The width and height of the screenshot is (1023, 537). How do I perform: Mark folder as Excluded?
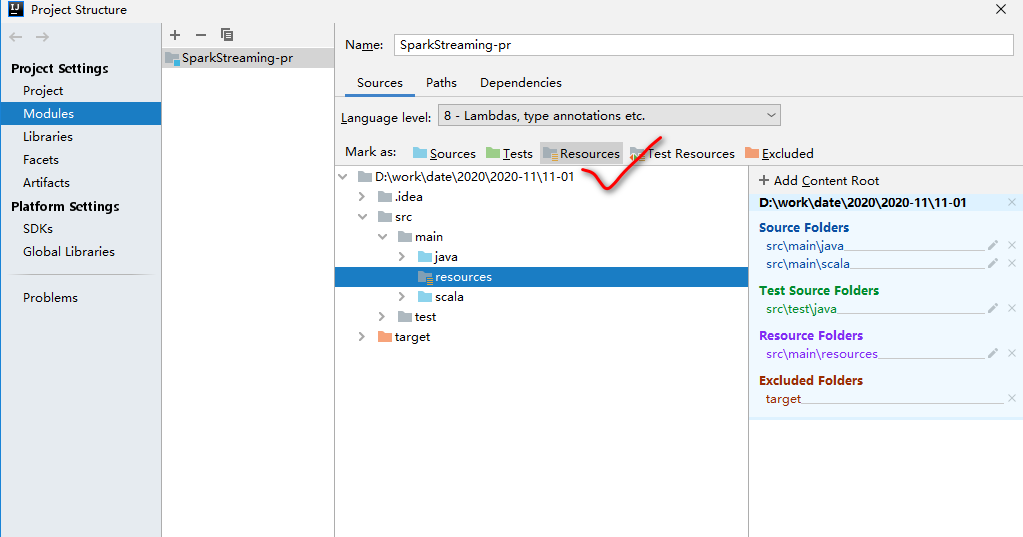[x=779, y=153]
